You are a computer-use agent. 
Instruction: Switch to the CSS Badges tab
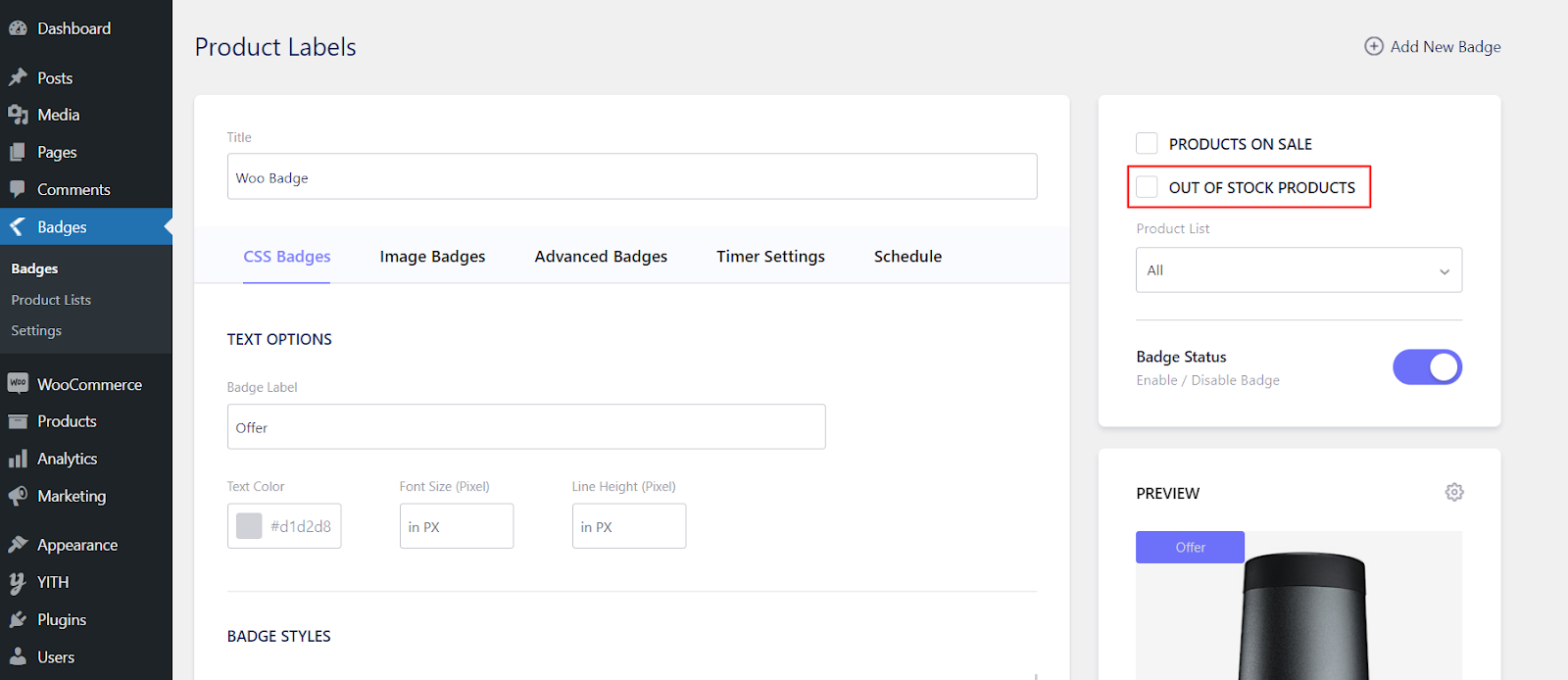[x=287, y=256]
